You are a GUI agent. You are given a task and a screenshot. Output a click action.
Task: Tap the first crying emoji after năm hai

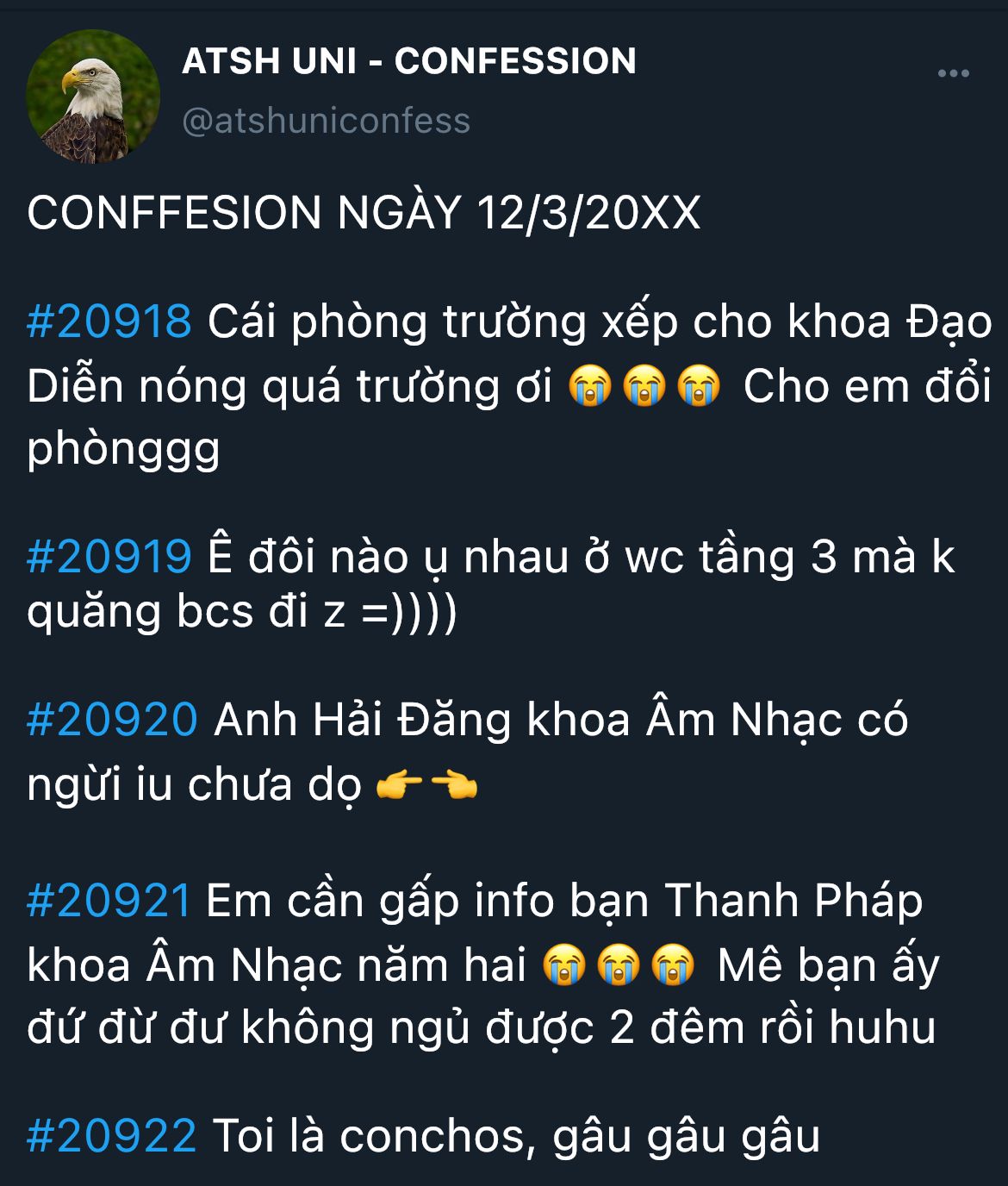564,965
